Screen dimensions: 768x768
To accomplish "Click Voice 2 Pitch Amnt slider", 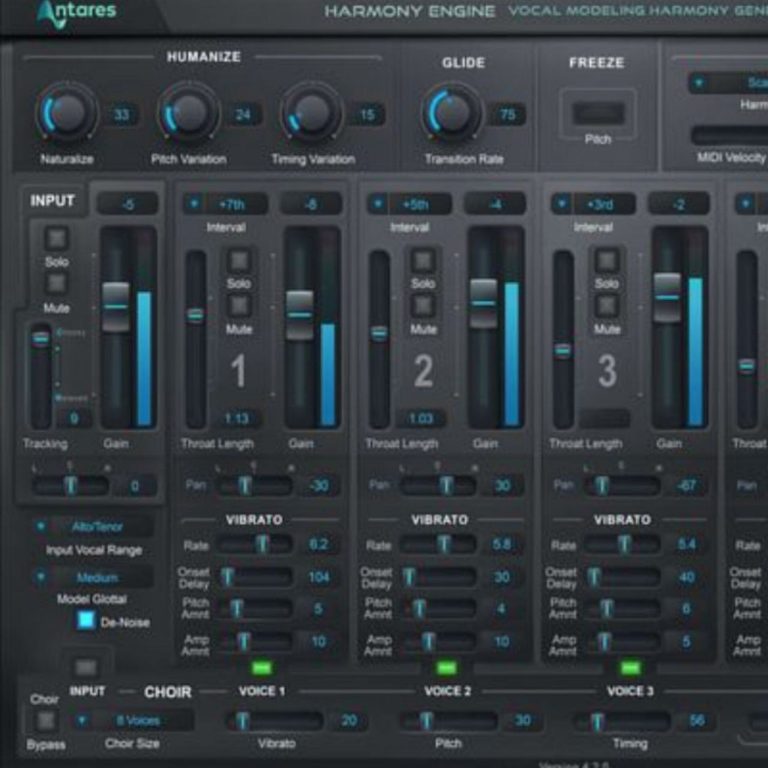I will point(438,609).
